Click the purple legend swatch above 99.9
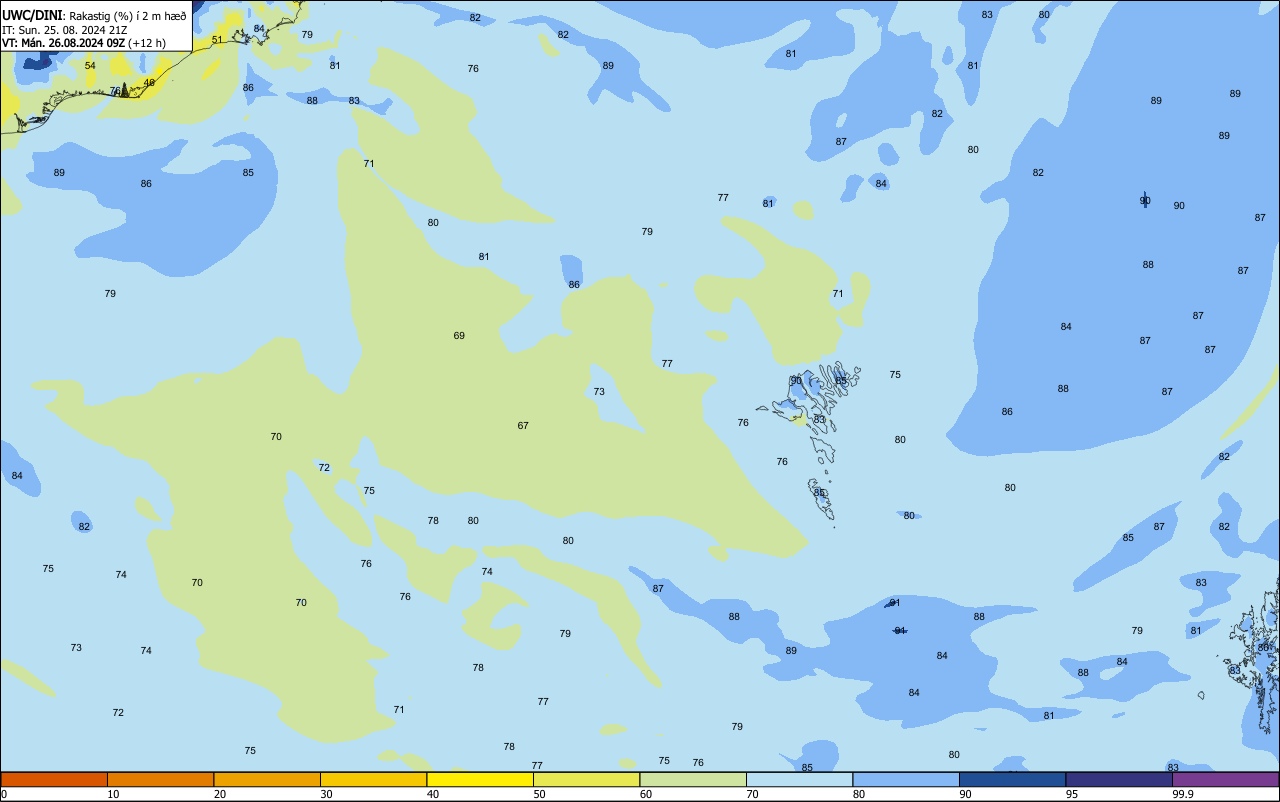Image resolution: width=1280 pixels, height=802 pixels. pos(1225,779)
